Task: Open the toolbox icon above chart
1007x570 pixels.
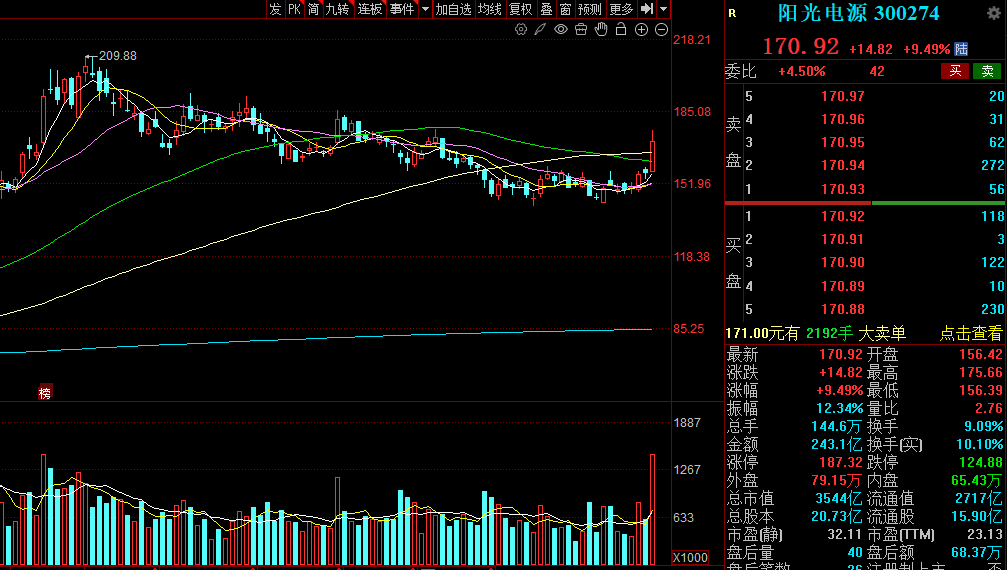Action: (x=580, y=30)
